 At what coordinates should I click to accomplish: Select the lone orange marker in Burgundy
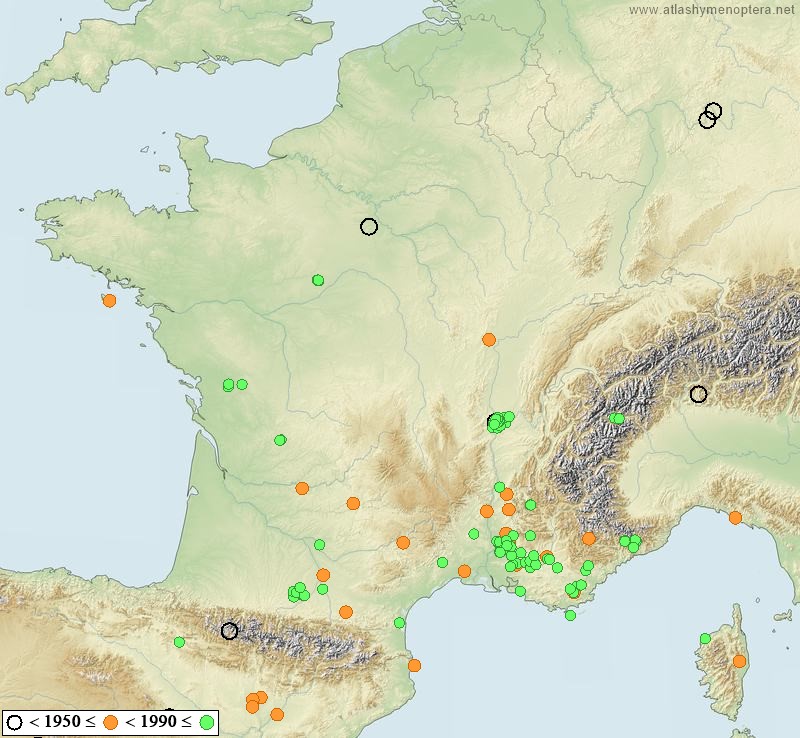pyautogui.click(x=489, y=339)
